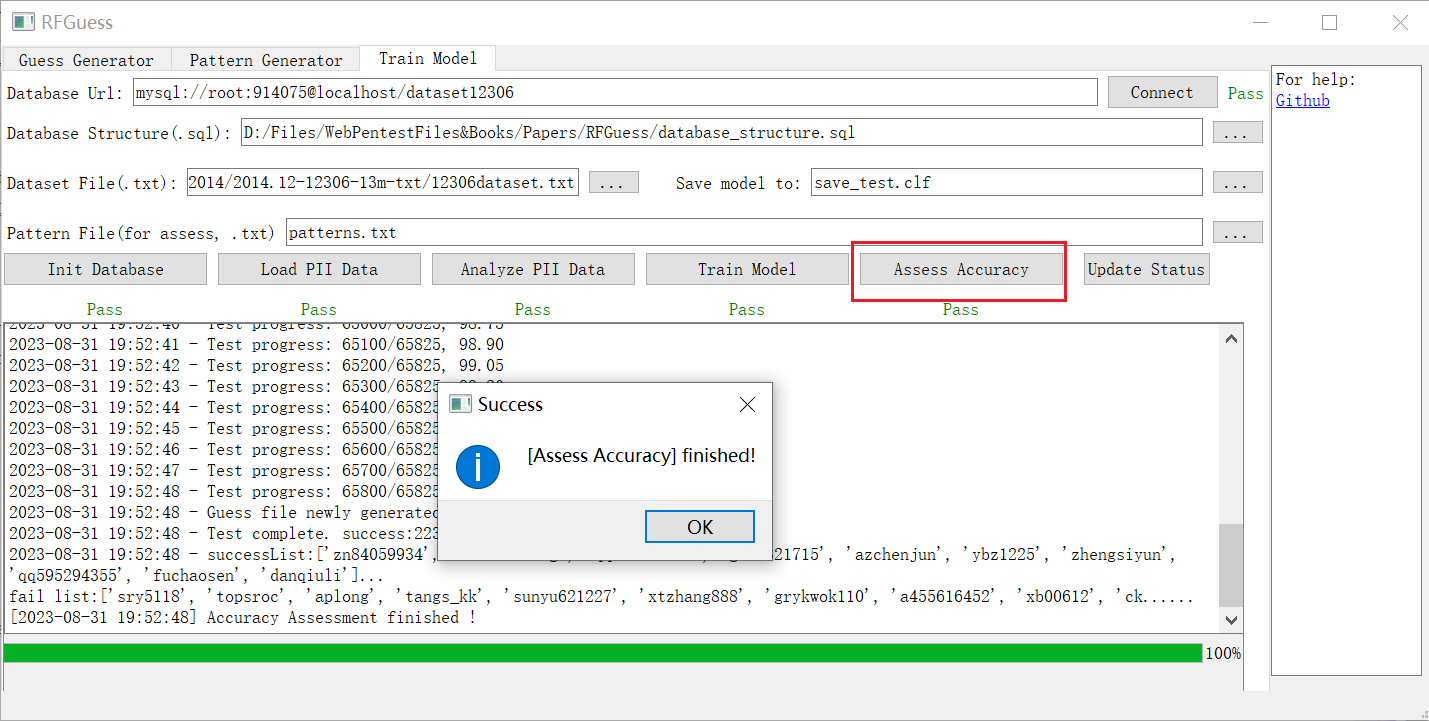Click the Pass status under Assess Accuracy
Screen dimensions: 1429x721
(x=961, y=310)
